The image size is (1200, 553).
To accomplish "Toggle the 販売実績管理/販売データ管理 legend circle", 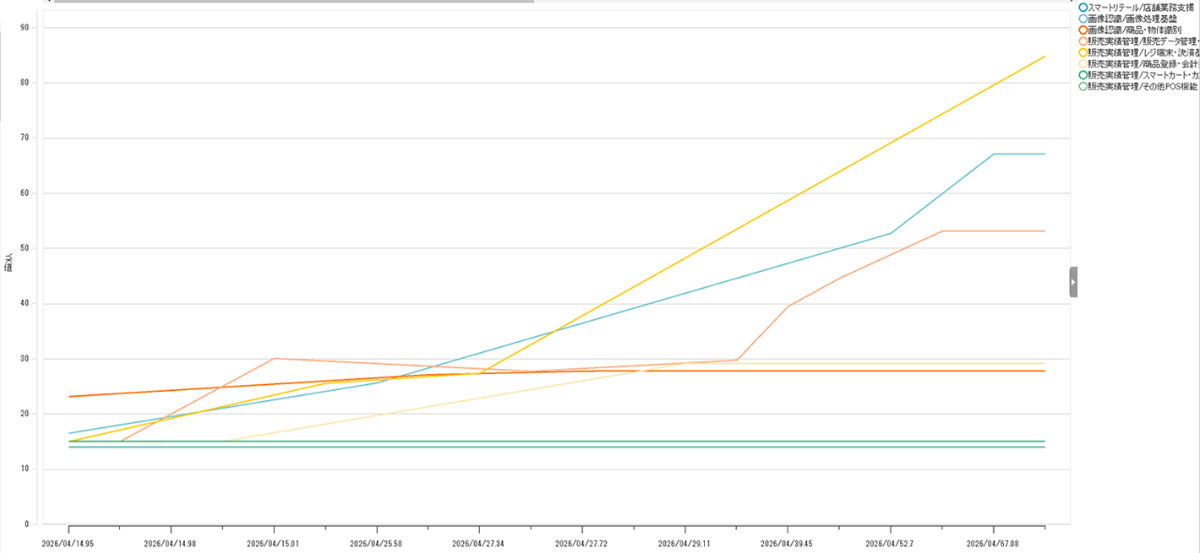I will pos(1083,41).
